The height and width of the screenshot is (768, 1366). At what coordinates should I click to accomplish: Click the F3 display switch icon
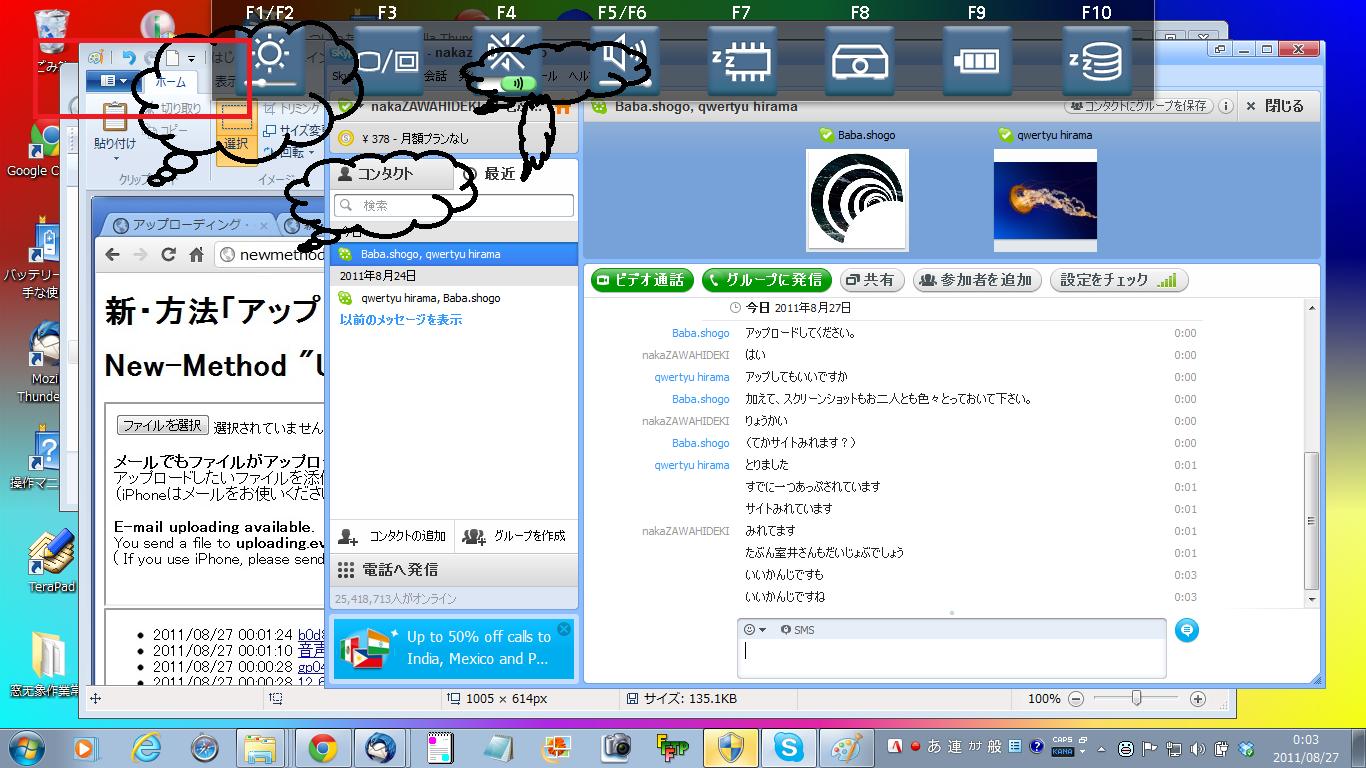click(x=388, y=60)
